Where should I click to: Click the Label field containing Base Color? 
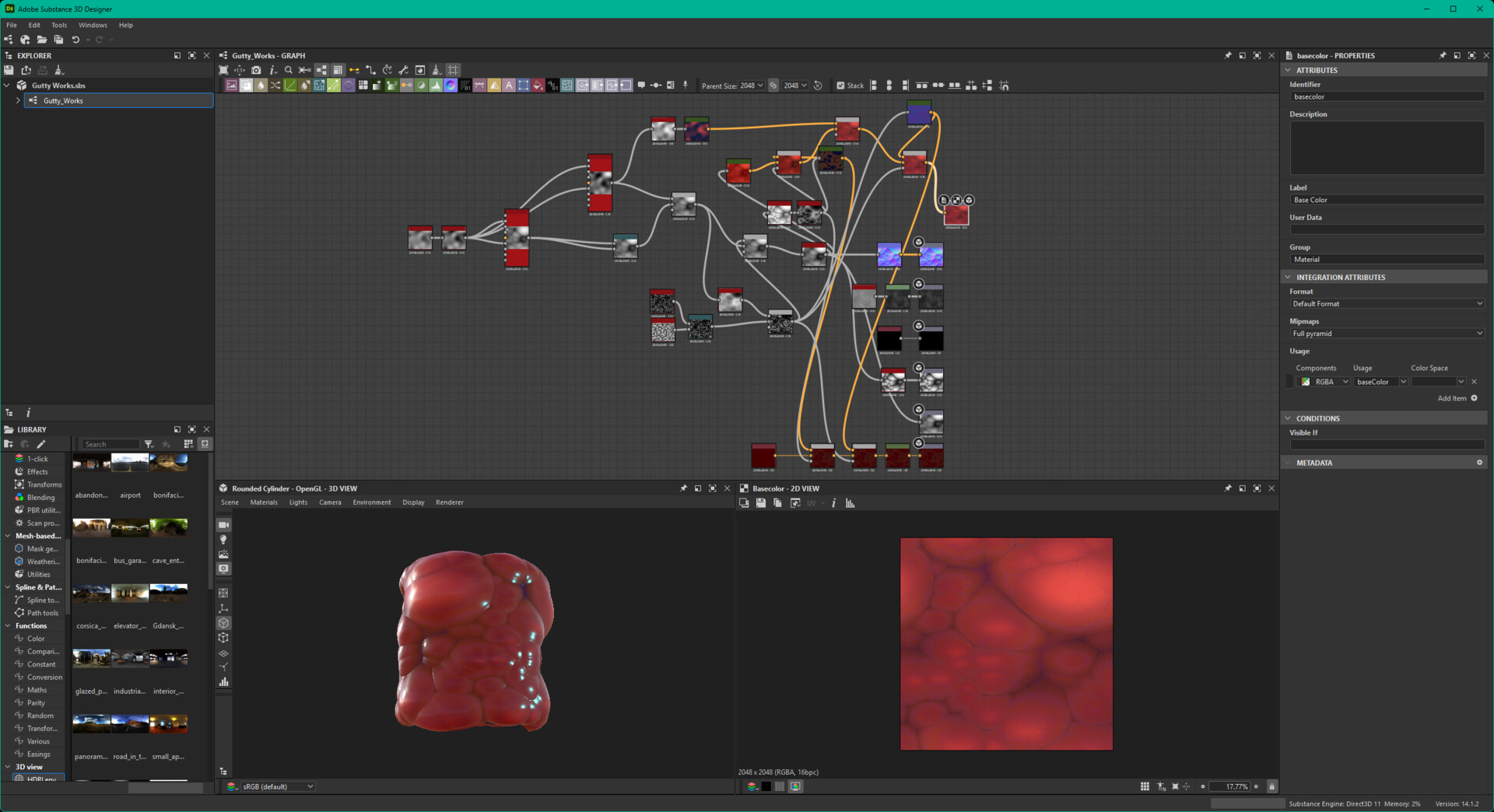point(1386,200)
